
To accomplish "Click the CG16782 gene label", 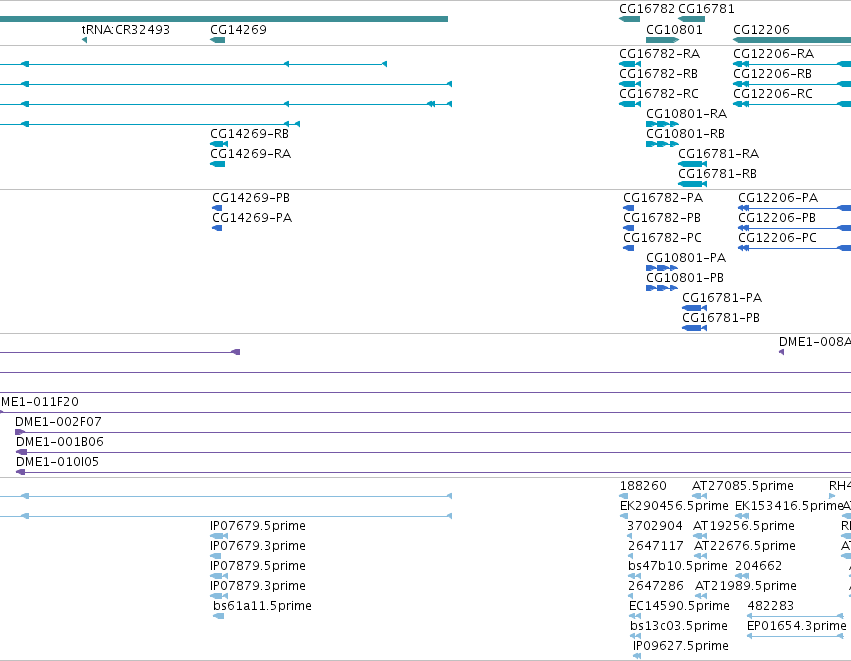I will pyautogui.click(x=647, y=9).
